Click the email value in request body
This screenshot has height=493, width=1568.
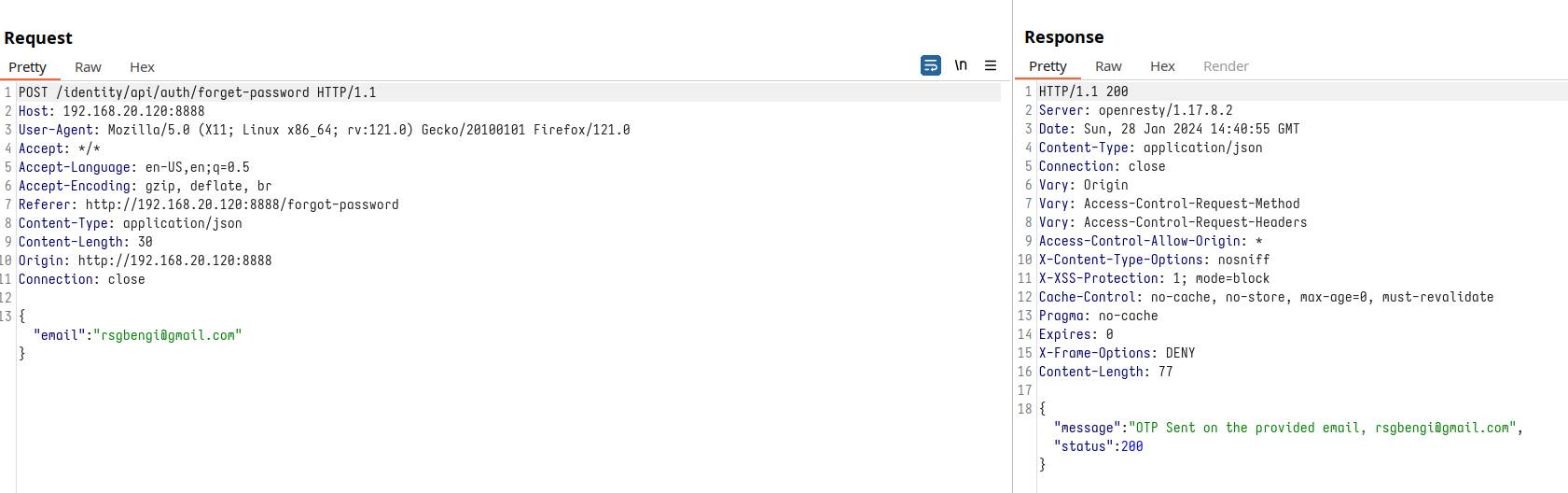click(167, 335)
